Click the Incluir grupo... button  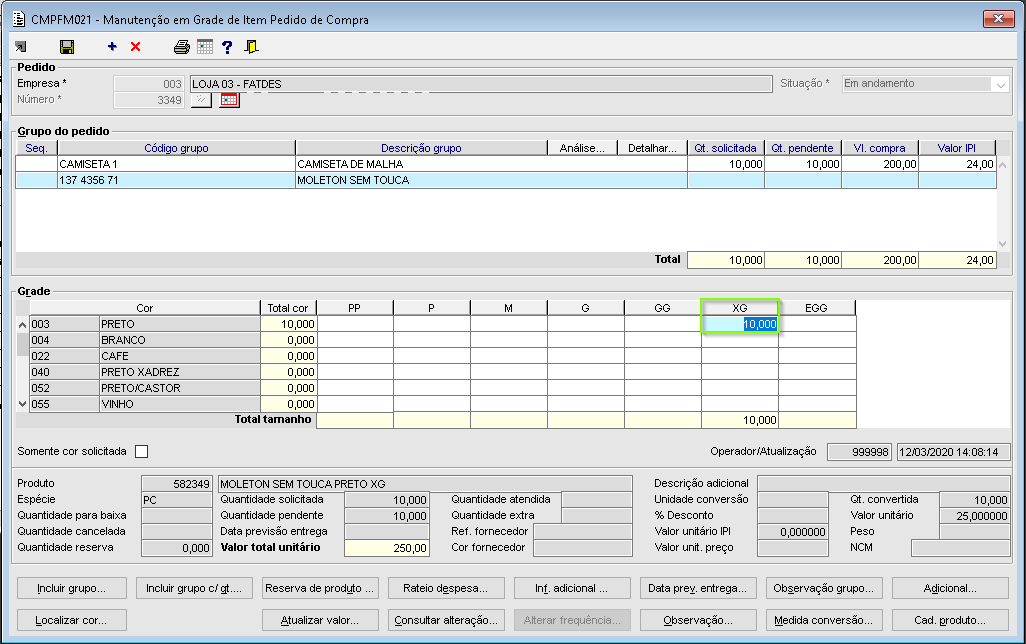(72, 588)
